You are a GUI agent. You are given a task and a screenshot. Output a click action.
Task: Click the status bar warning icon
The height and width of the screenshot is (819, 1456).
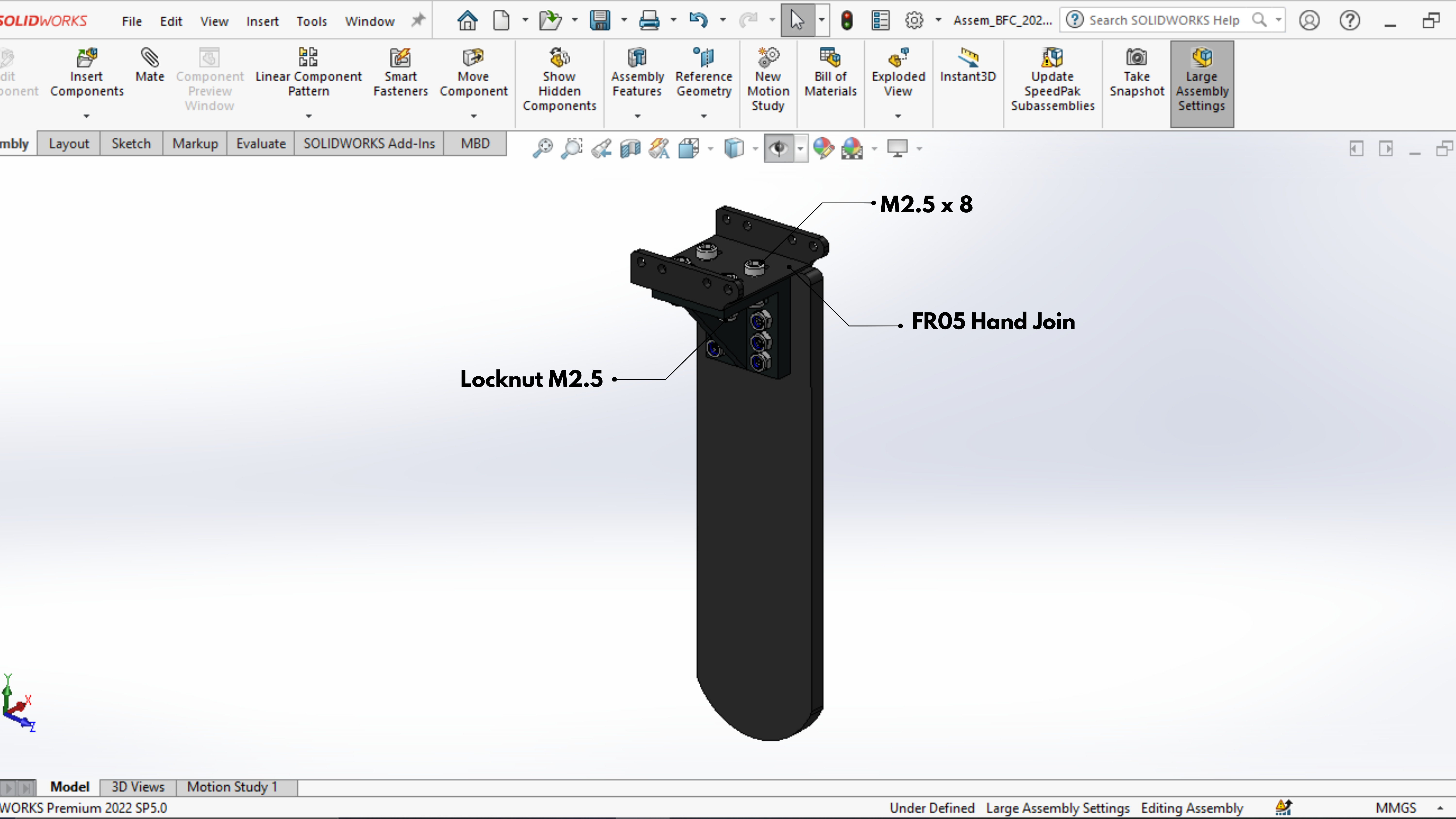1284,807
